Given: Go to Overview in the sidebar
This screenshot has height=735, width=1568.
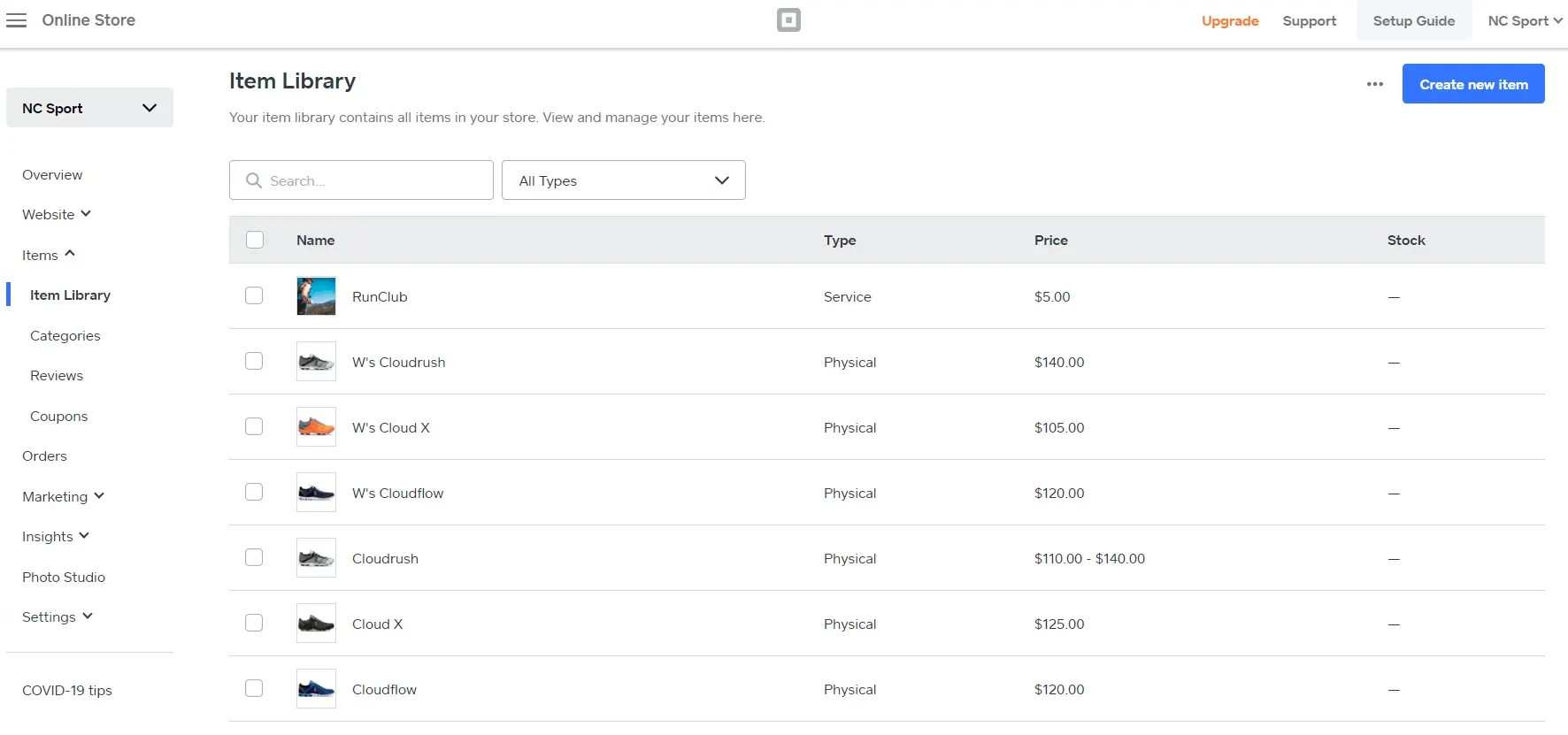Looking at the screenshot, I should 52,174.
